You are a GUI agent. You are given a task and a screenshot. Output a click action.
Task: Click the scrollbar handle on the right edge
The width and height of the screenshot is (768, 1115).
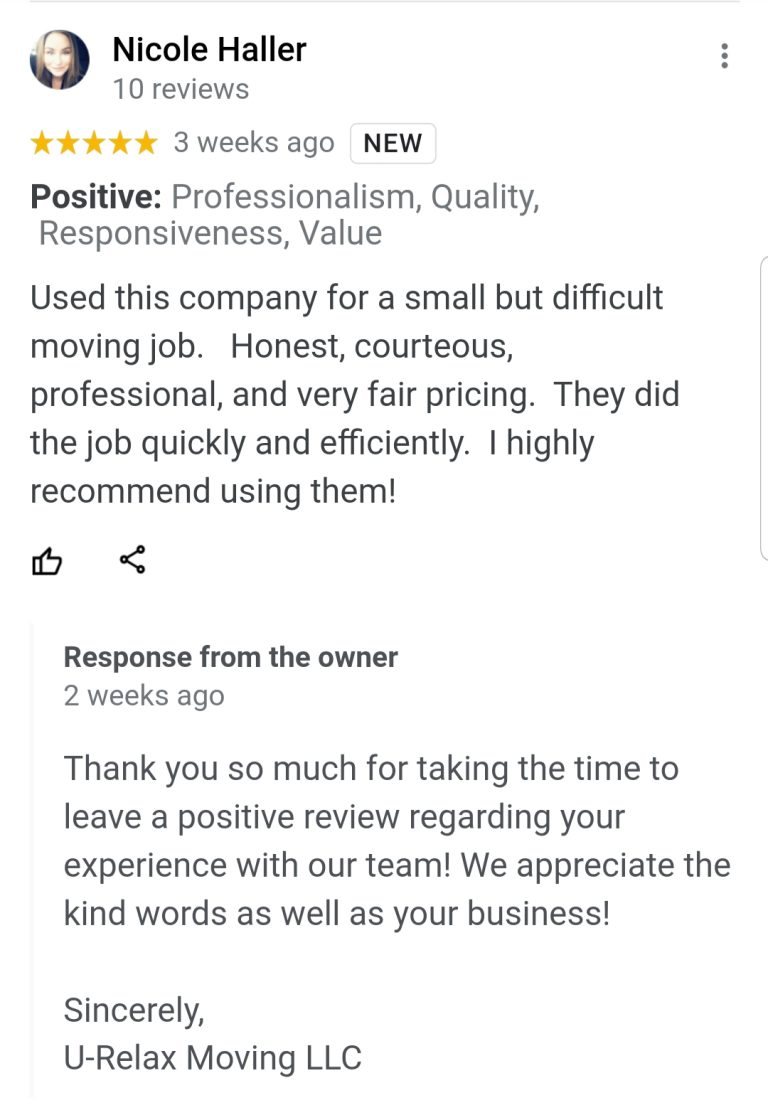coord(764,405)
